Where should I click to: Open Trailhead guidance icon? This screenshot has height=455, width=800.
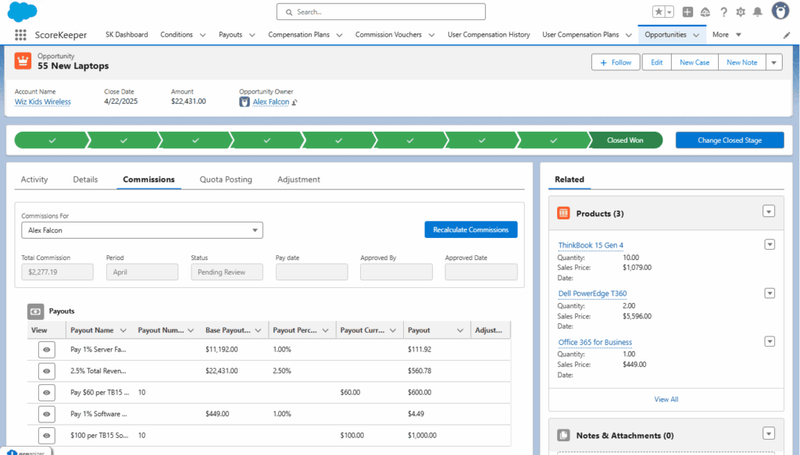click(705, 12)
